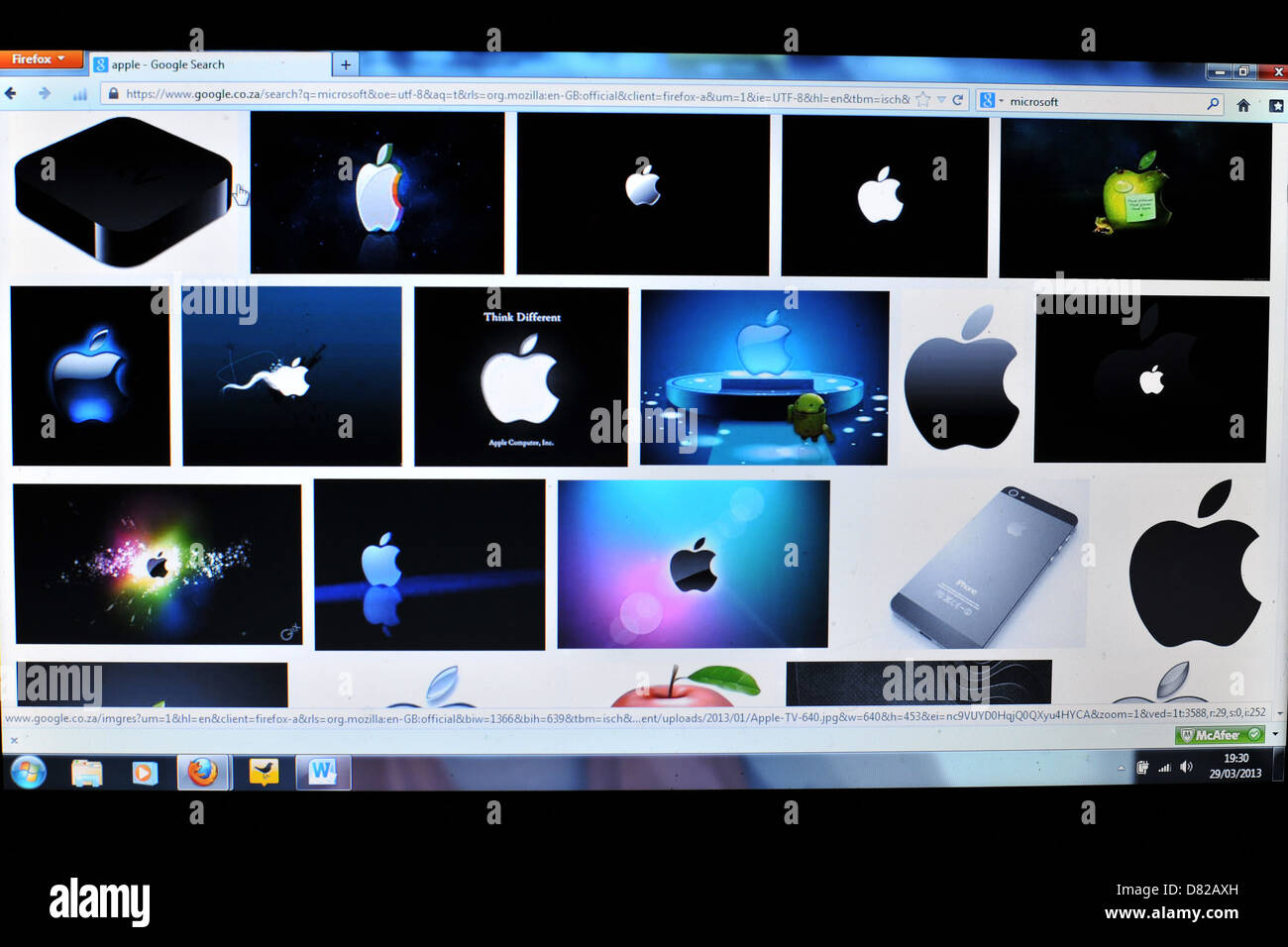The image size is (1288, 947).
Task: Reload the page with the refresh icon
Action: [x=958, y=100]
